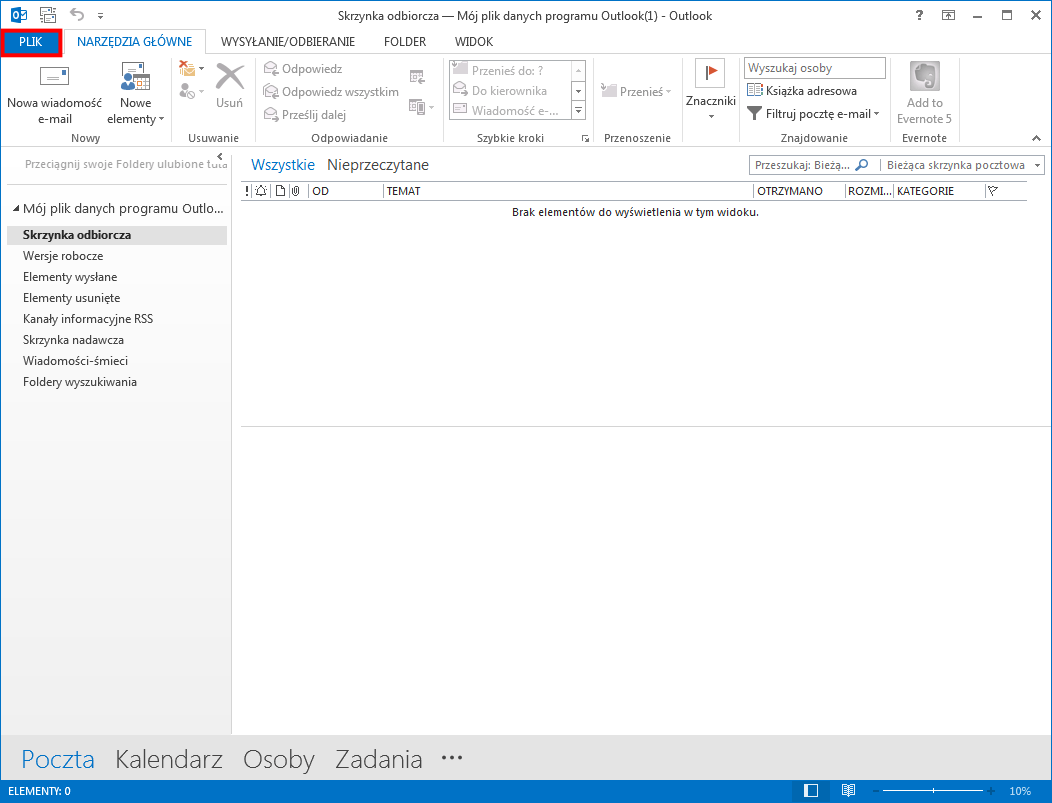Create a Nowa wiadomość e-mail

pos(54,94)
